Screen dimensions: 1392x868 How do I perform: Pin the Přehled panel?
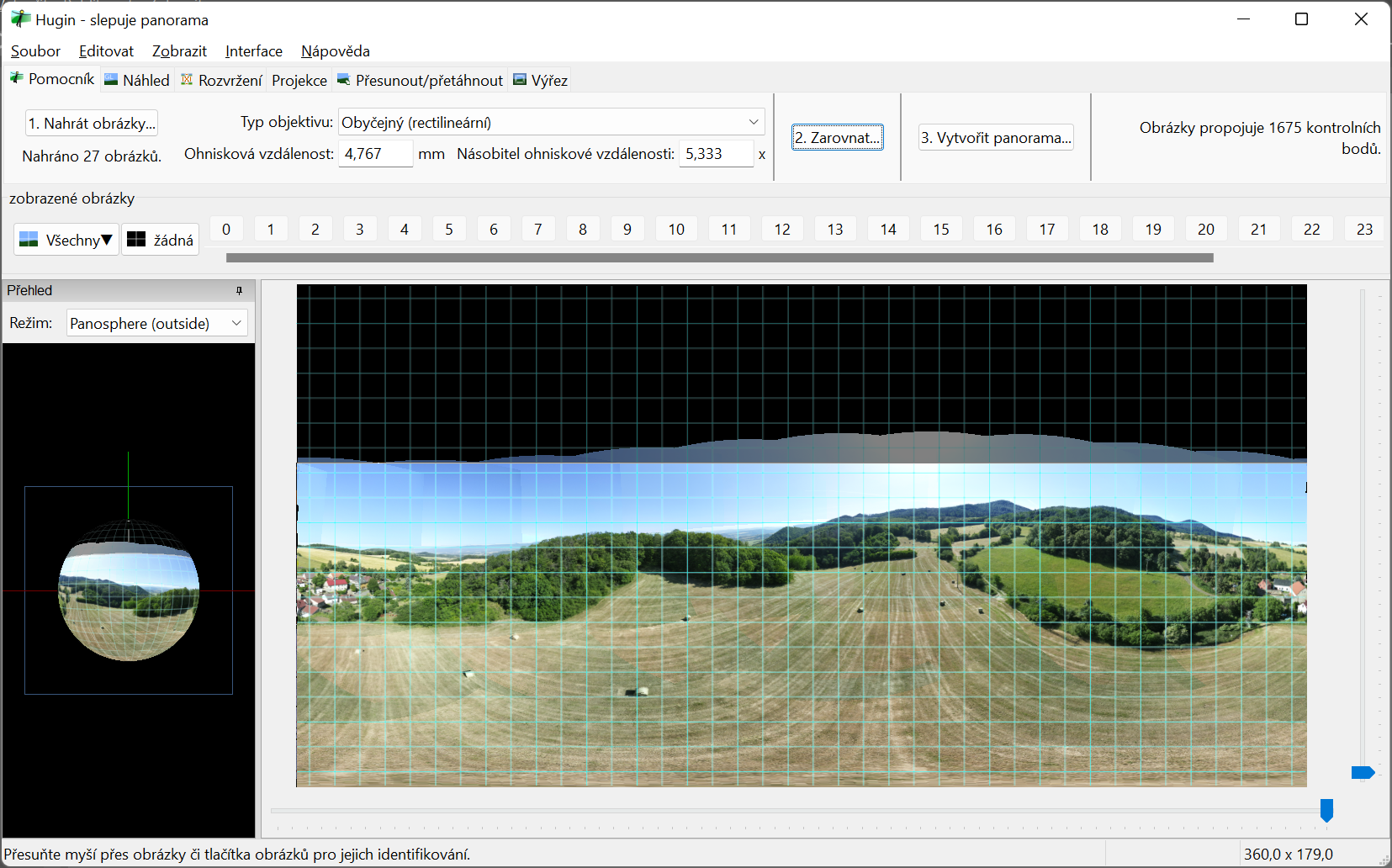coord(239,291)
